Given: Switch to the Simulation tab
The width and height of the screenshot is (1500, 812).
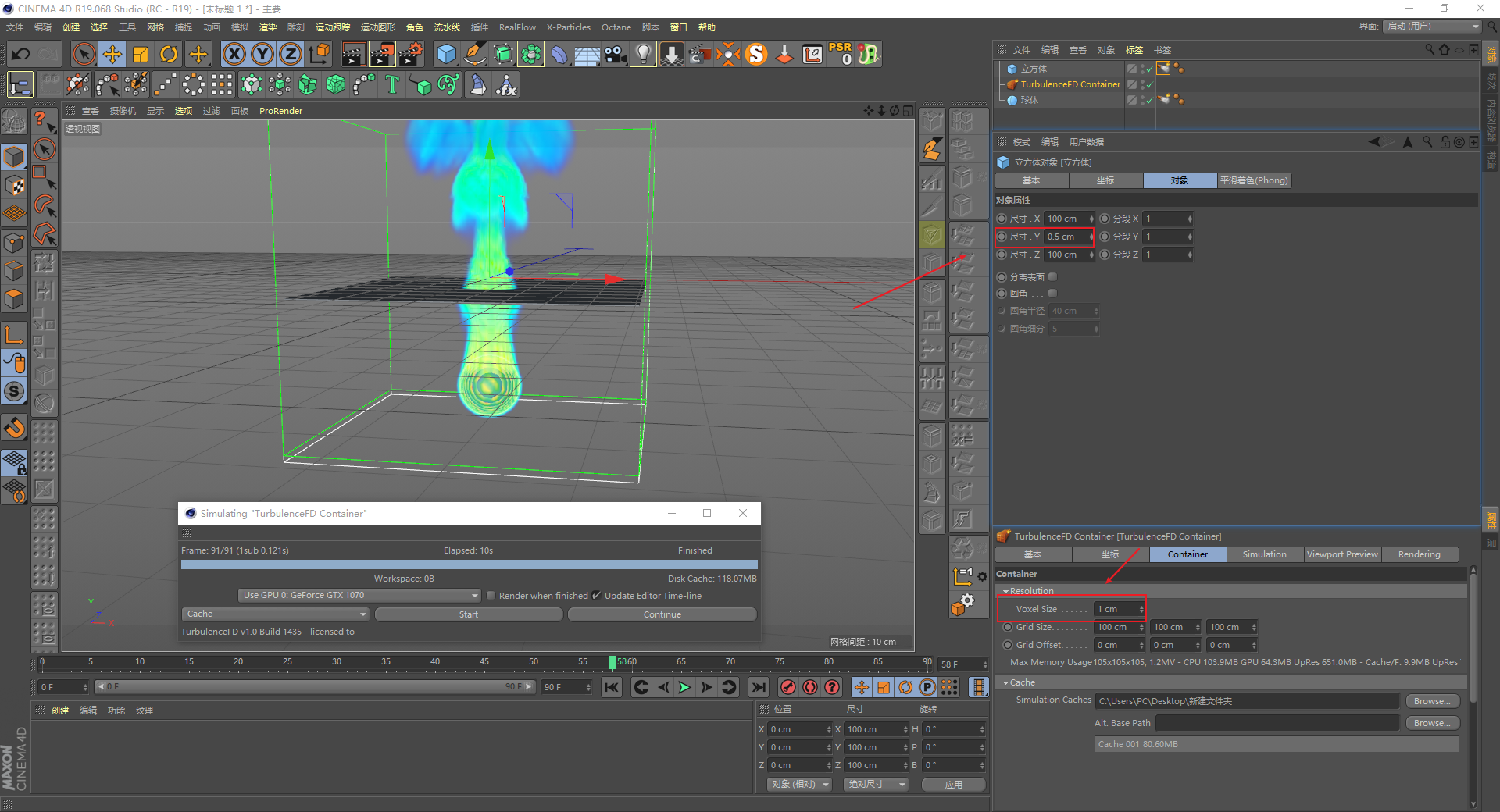Looking at the screenshot, I should pyautogui.click(x=1264, y=554).
